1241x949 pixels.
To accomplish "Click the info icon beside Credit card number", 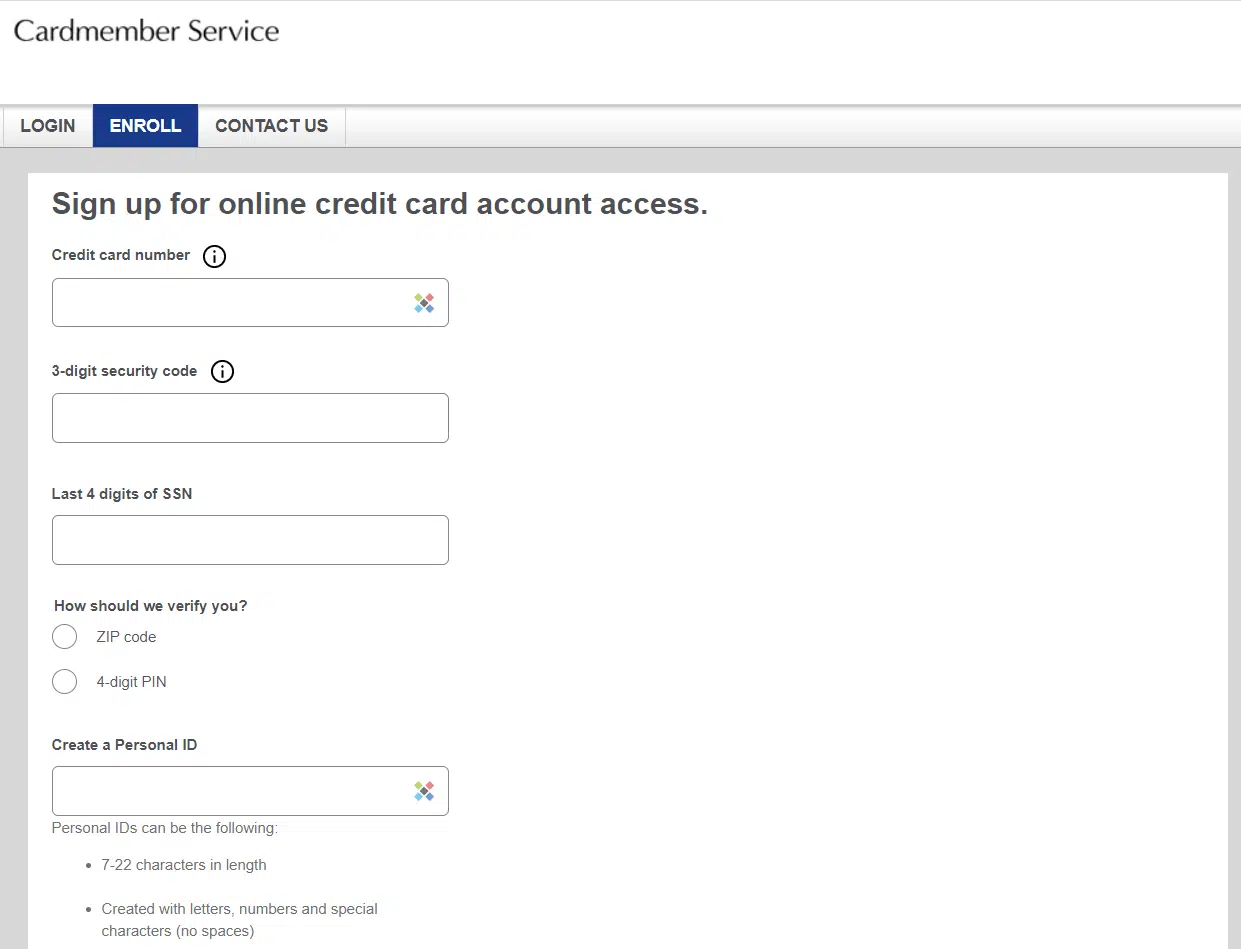I will [x=214, y=256].
